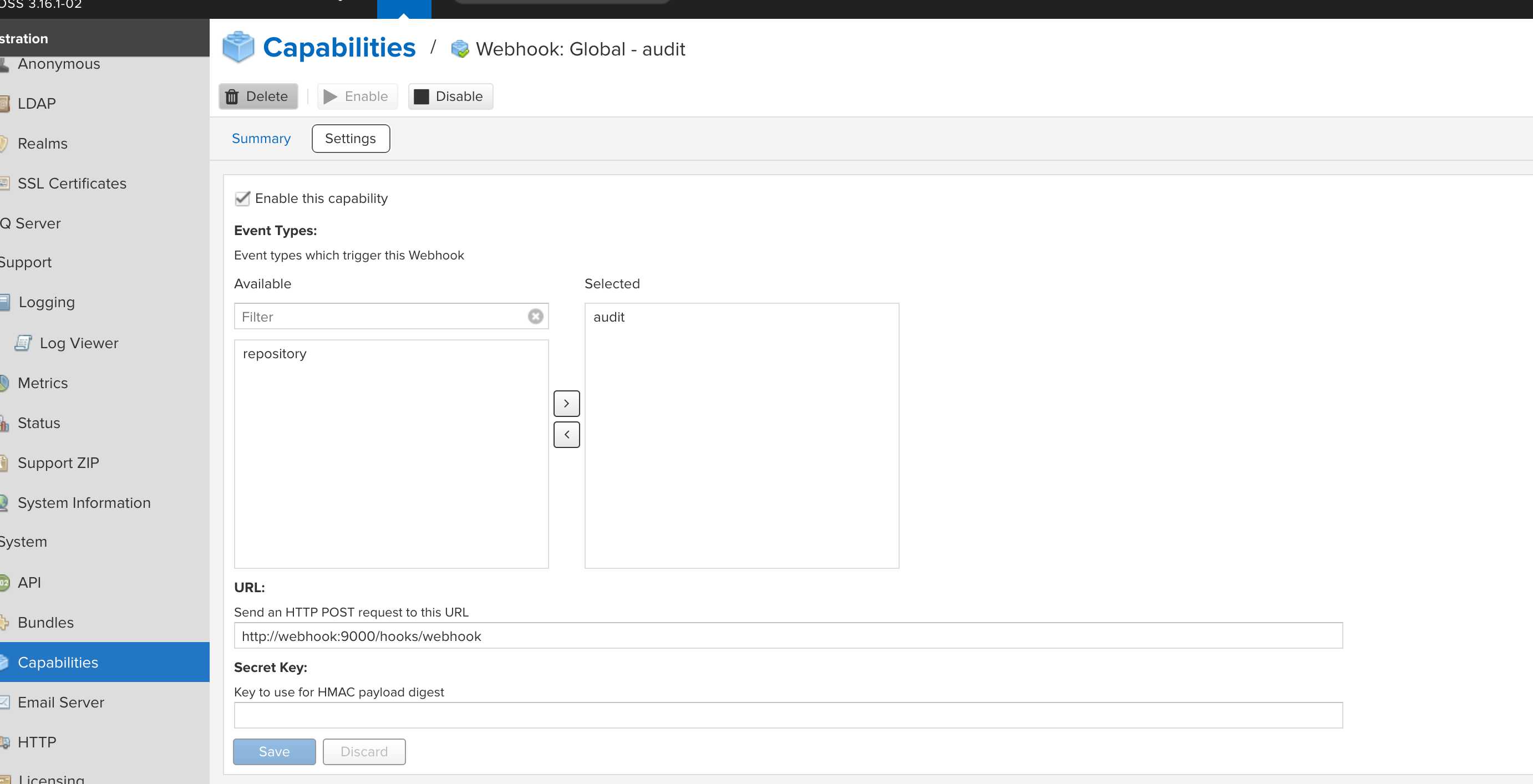Click the URL input field
The height and width of the screenshot is (784, 1533).
789,635
